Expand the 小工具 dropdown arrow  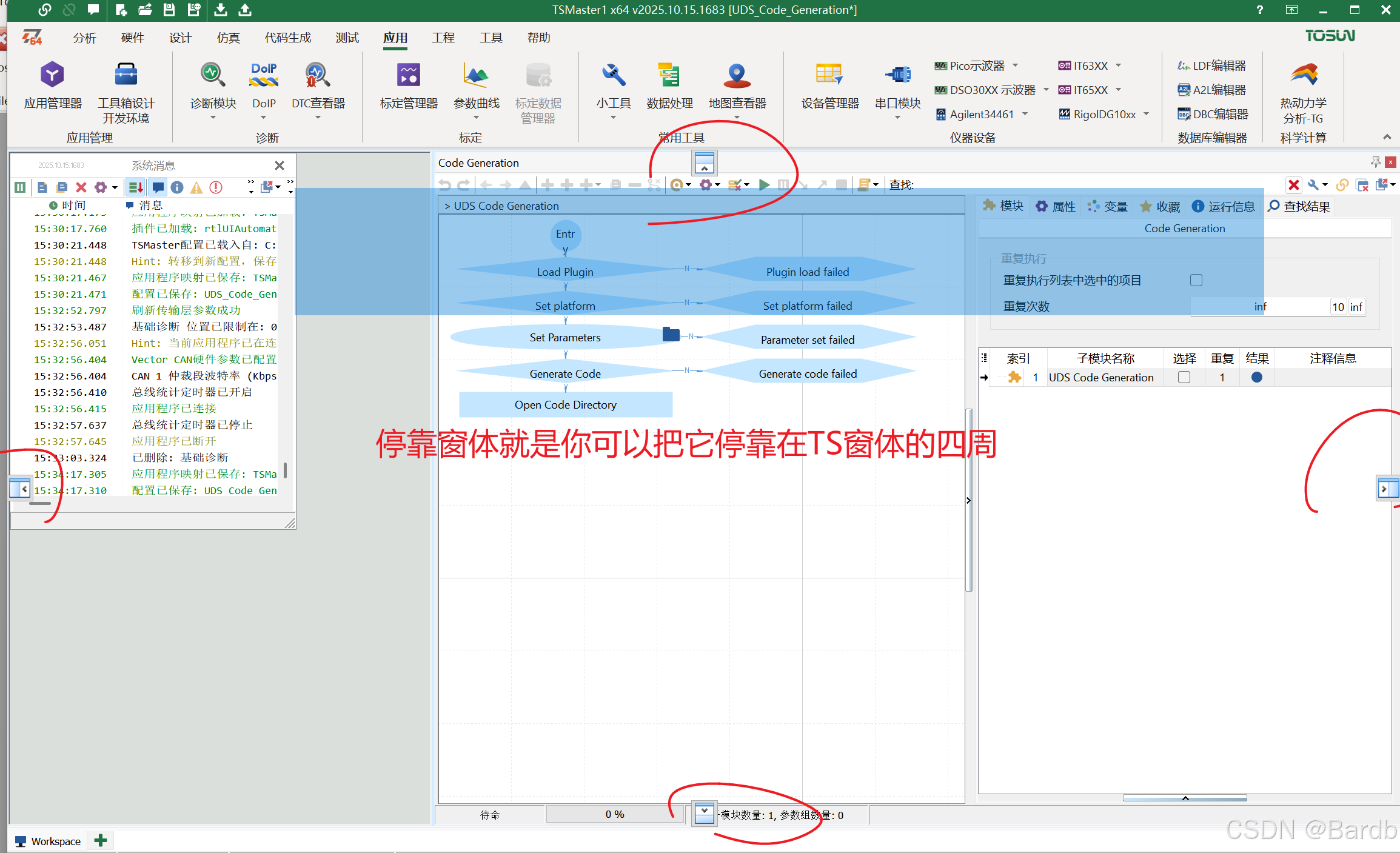pyautogui.click(x=613, y=118)
